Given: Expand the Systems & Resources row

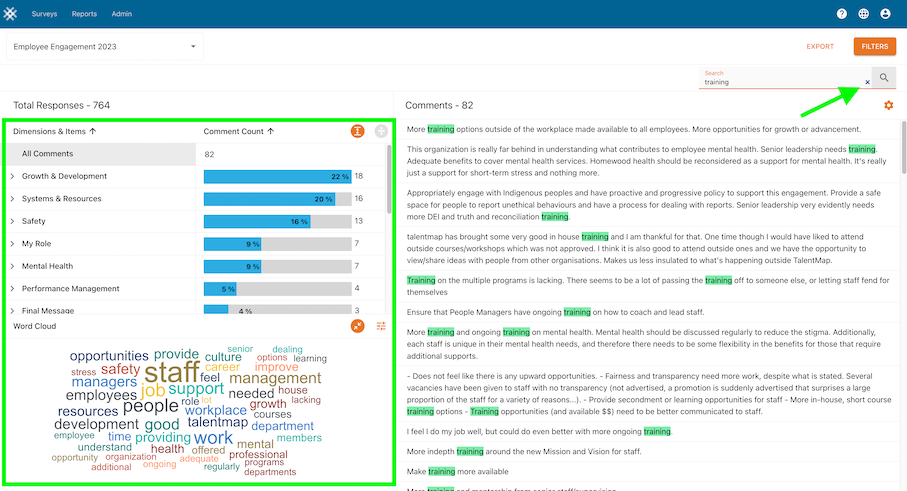Looking at the screenshot, I should point(12,199).
